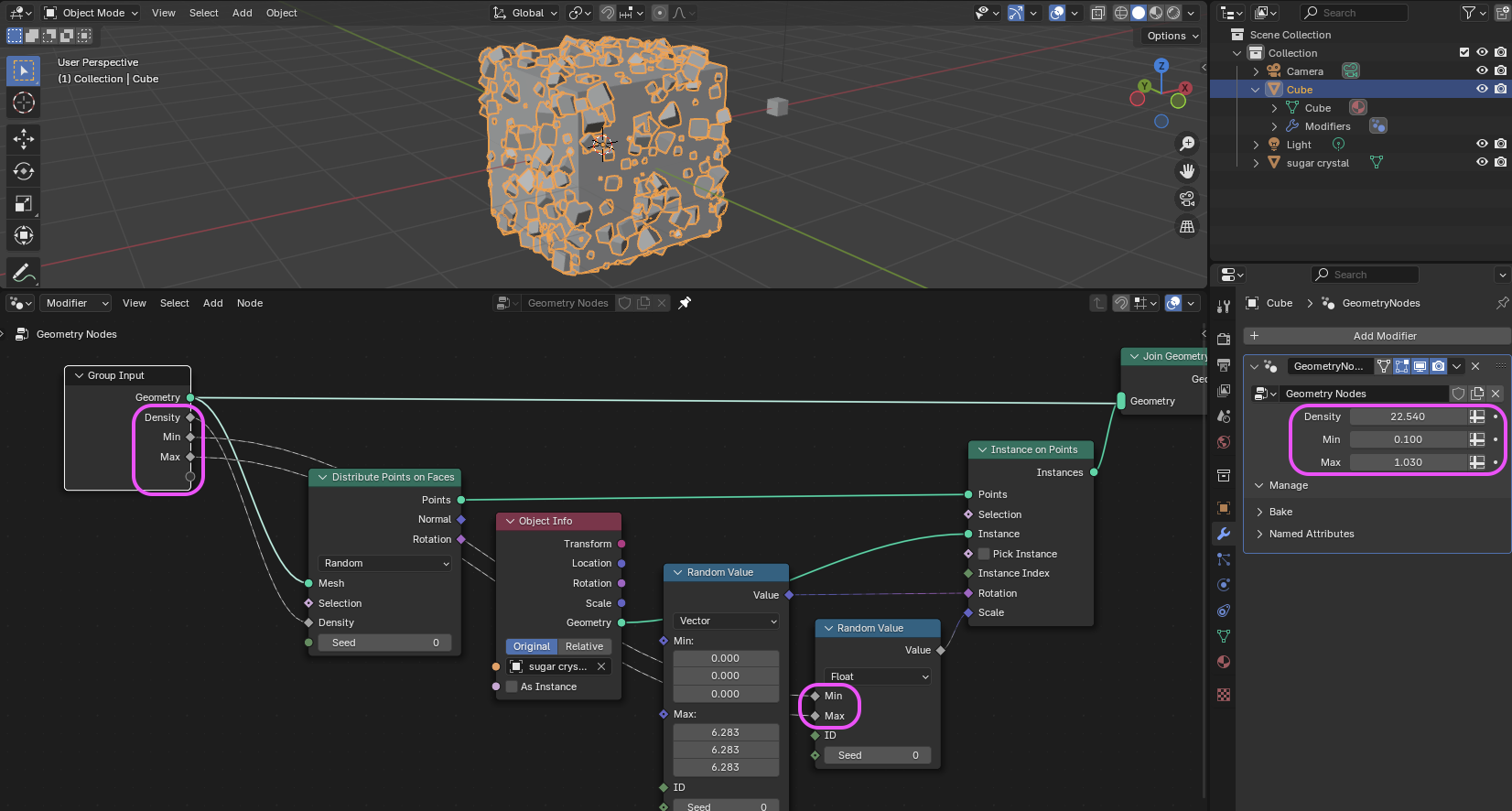Enable the As Instance checkbox

pyautogui.click(x=513, y=687)
